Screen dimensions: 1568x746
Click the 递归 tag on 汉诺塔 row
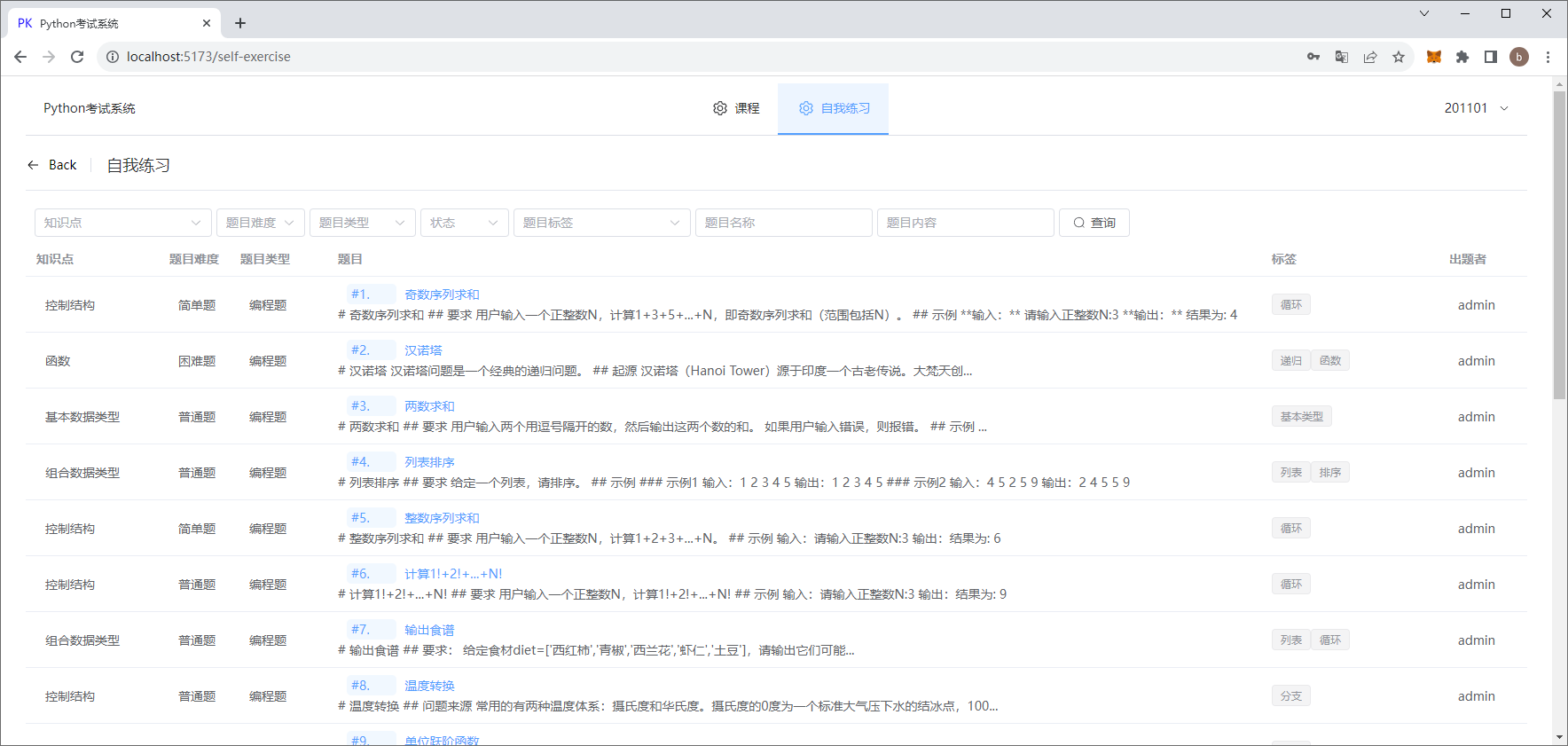[x=1291, y=361]
